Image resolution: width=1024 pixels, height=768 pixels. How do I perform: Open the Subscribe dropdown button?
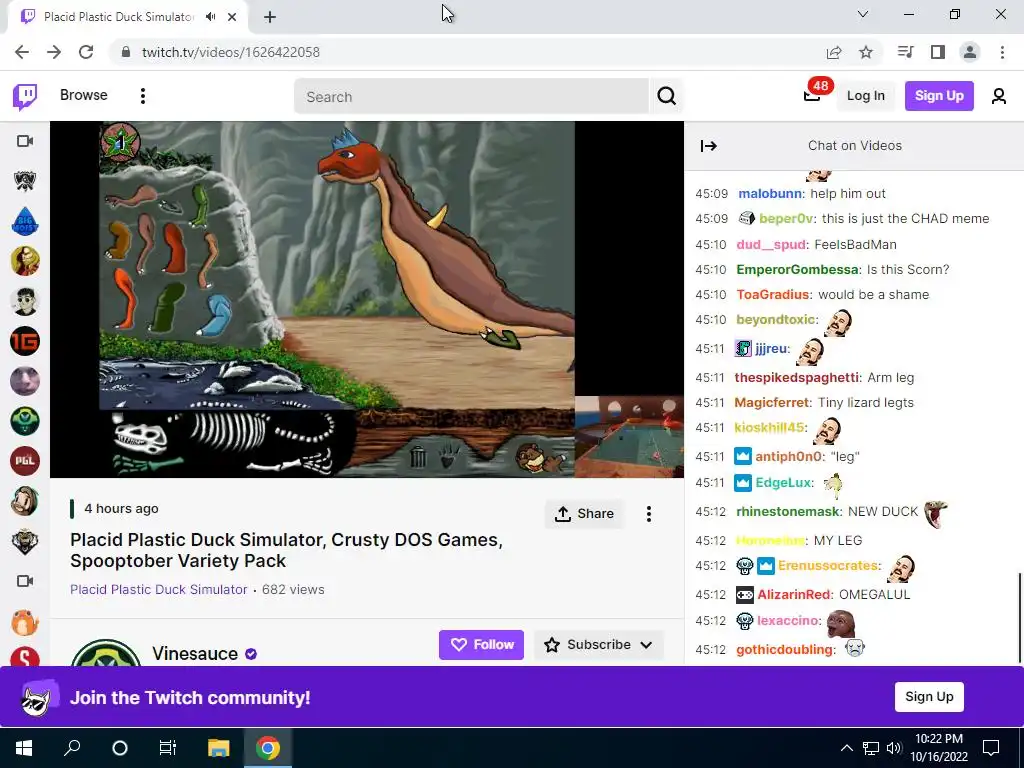599,645
